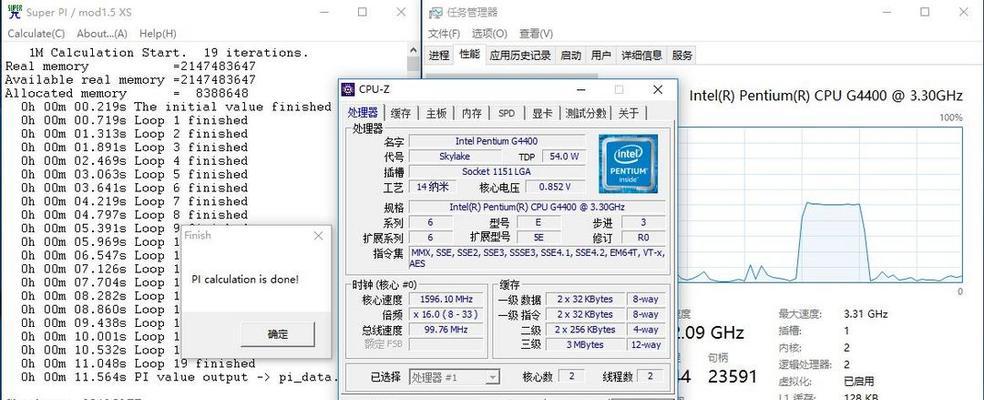Open 服务 tab in Task Manager
Viewport: 984px width, 400px height.
pos(682,55)
